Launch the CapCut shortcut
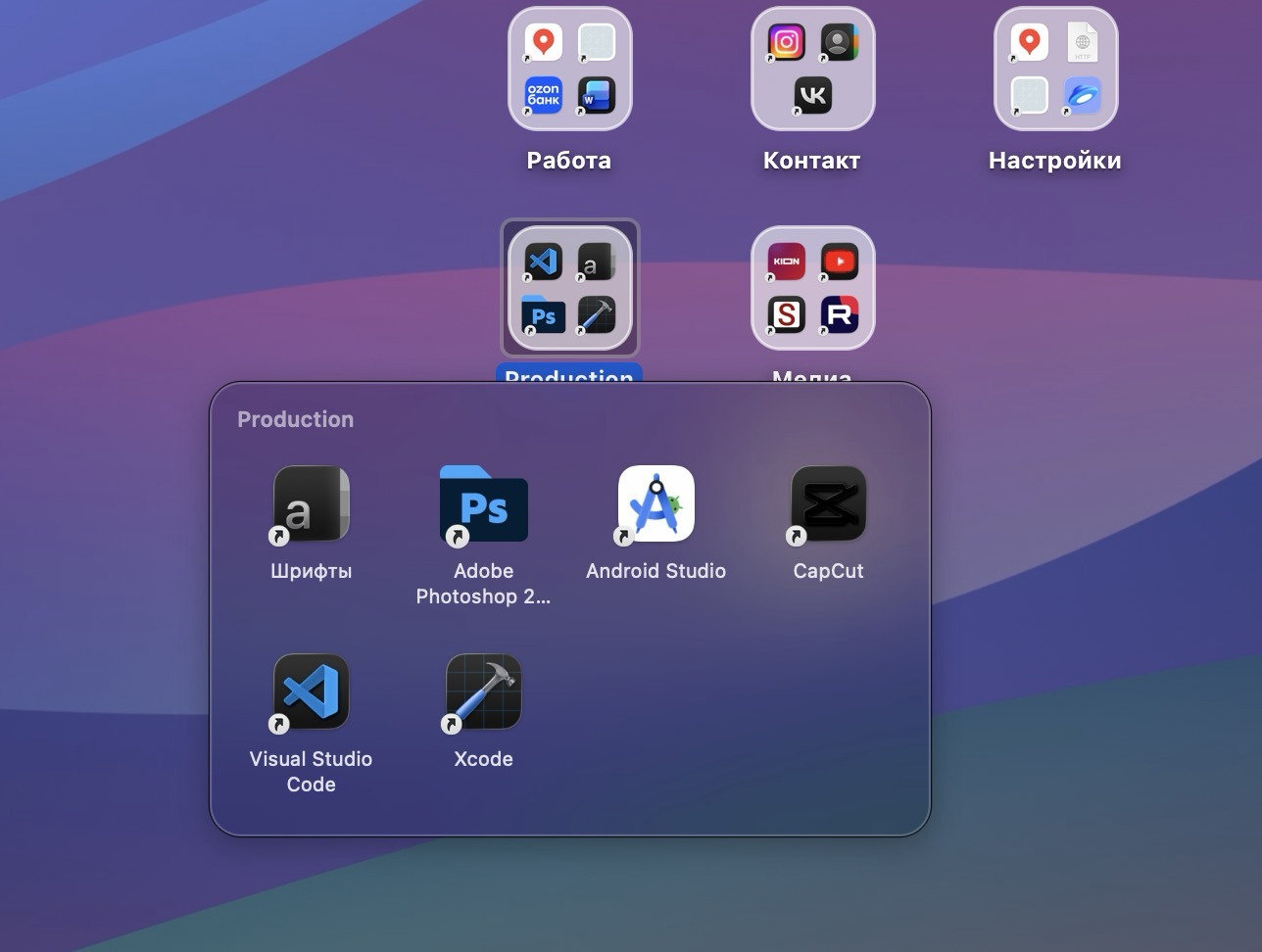 [x=828, y=504]
